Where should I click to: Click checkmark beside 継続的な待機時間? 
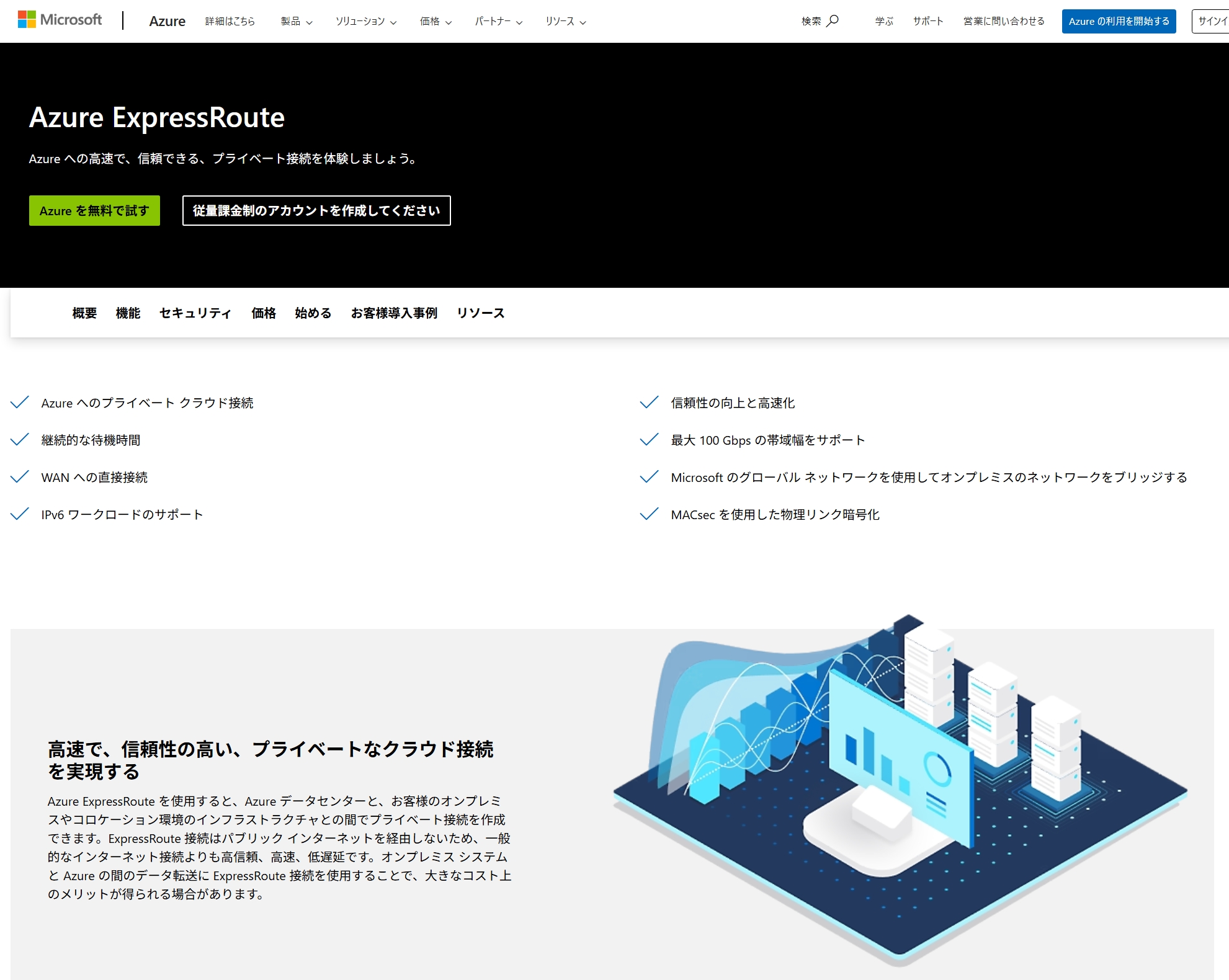click(x=20, y=440)
